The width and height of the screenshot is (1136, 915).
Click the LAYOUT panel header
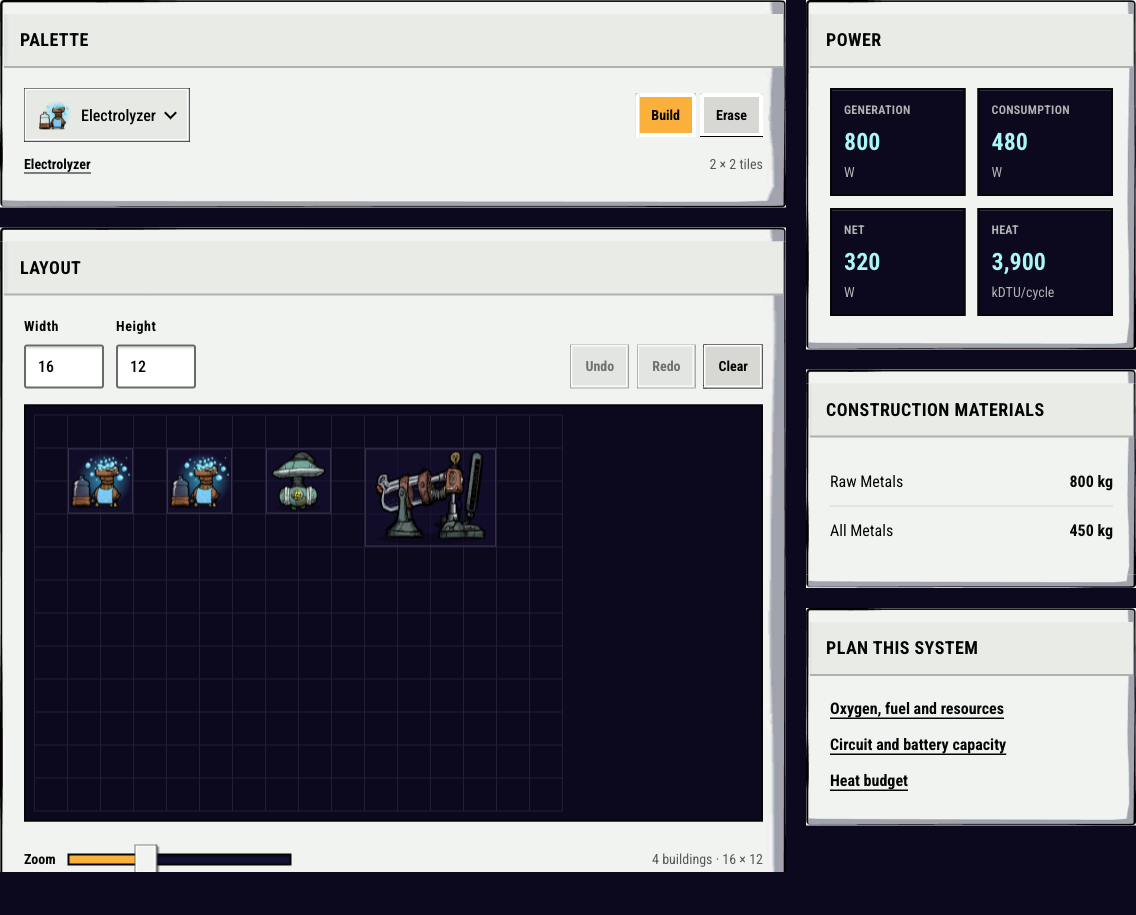393,268
